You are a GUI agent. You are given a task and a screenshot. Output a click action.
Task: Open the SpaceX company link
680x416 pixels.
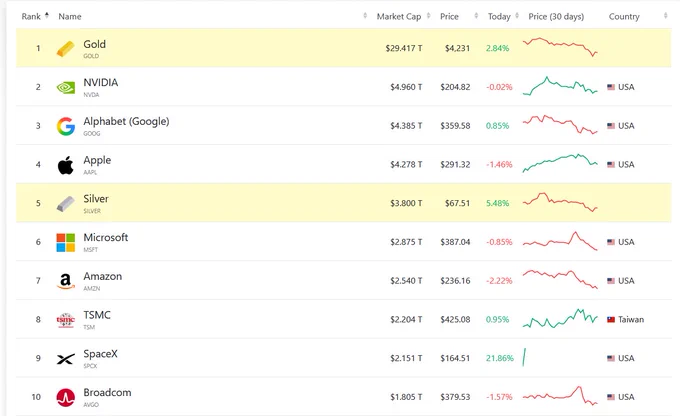click(x=100, y=354)
